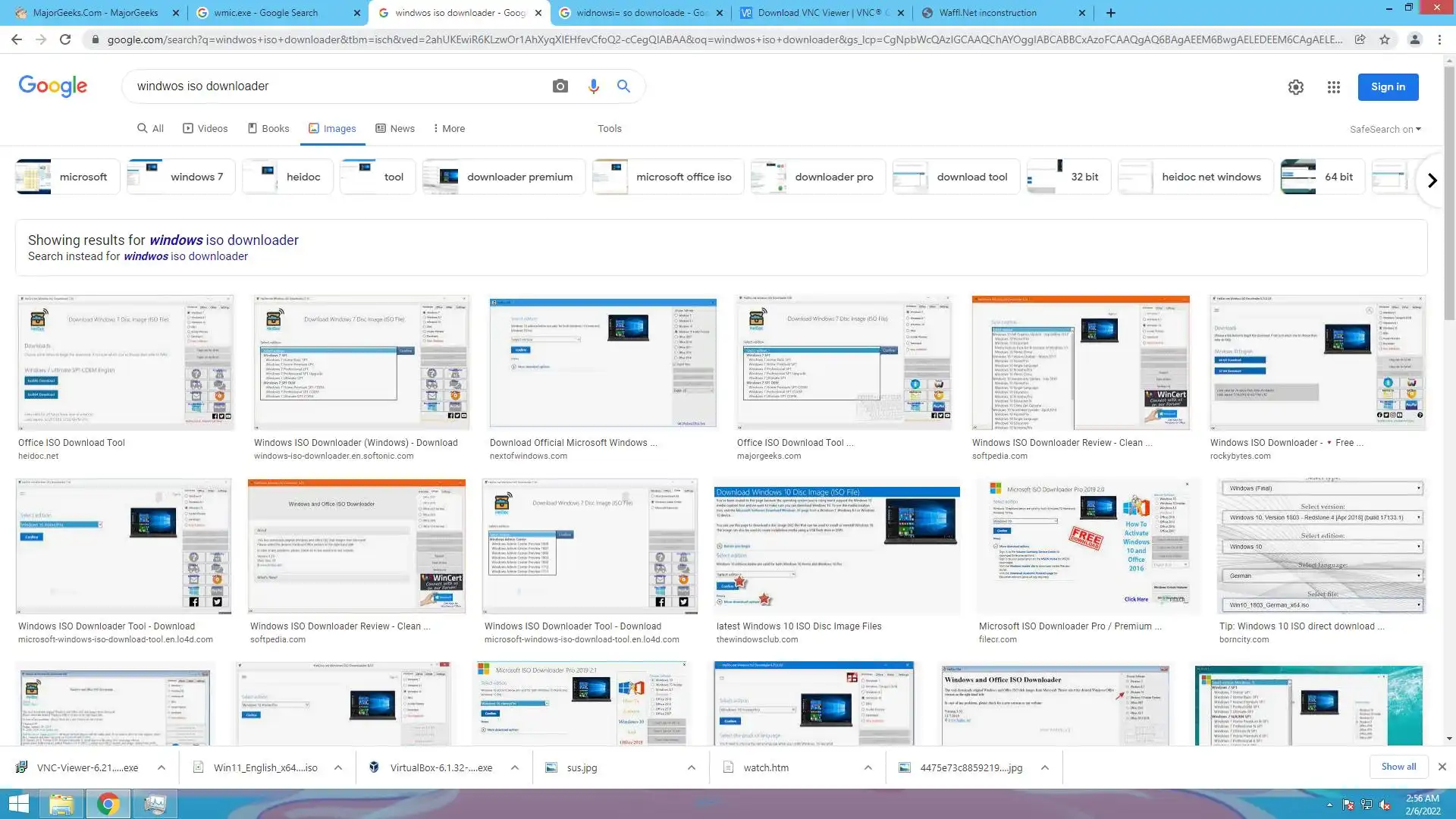Click the voice search microphone icon
Viewport: 1456px width, 819px height.
593,86
